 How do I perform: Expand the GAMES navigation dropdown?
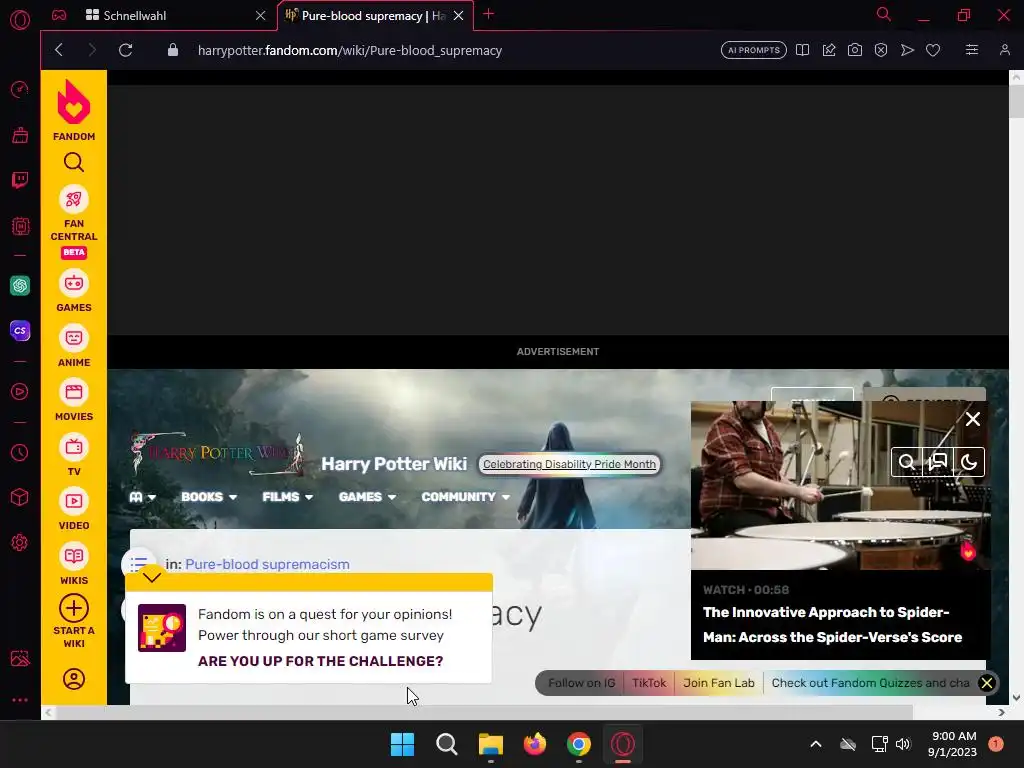click(x=367, y=497)
